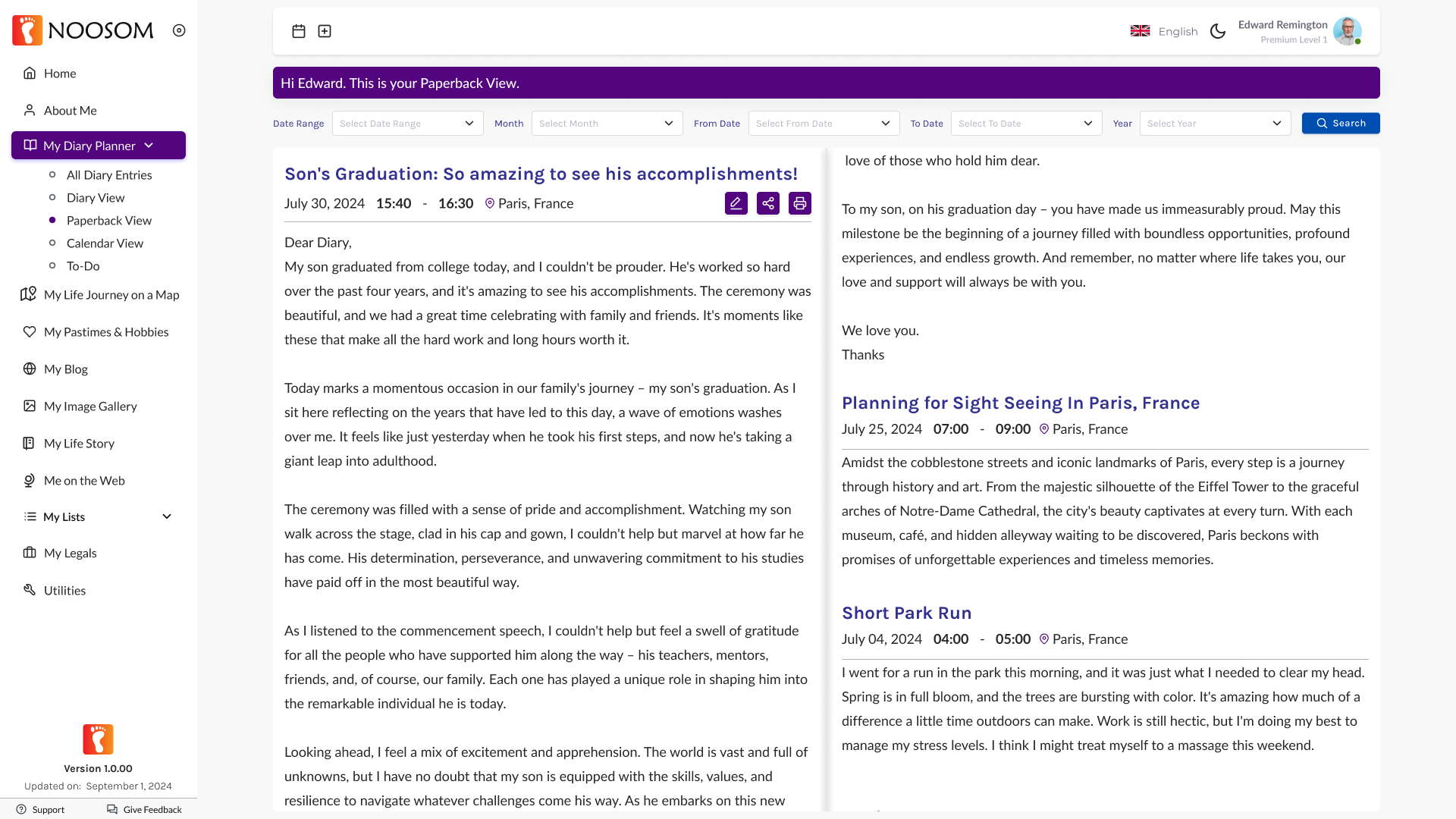Open My Image Gallery

[89, 406]
